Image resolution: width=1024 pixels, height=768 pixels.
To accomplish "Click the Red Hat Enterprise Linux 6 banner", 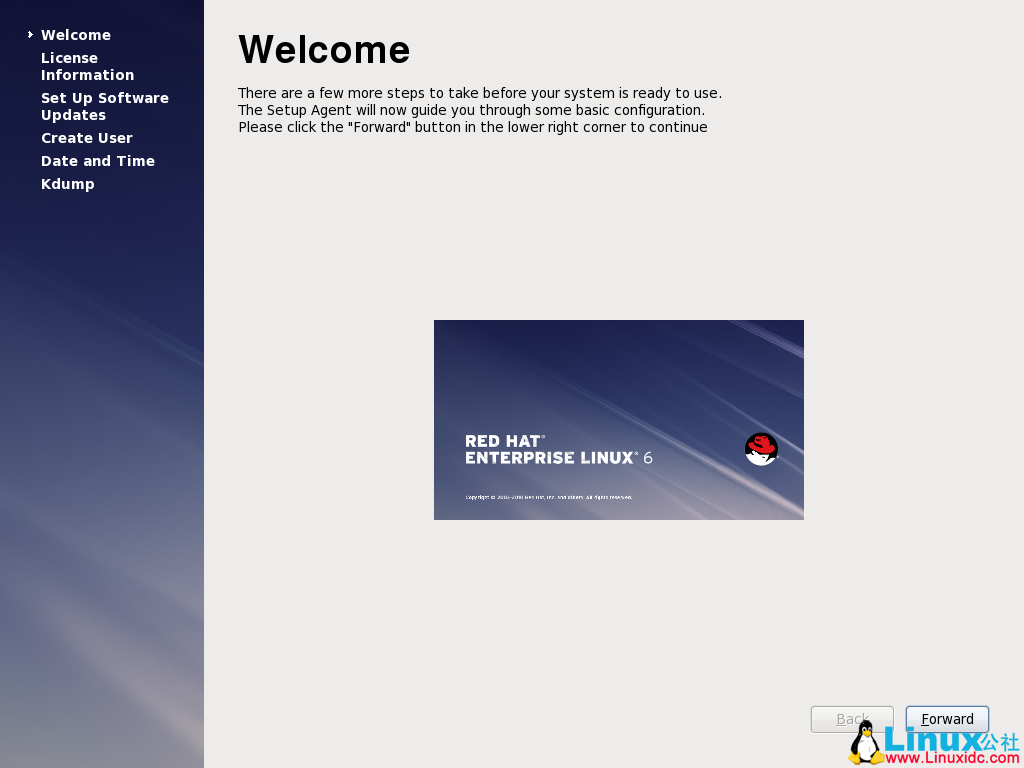I will tap(618, 420).
